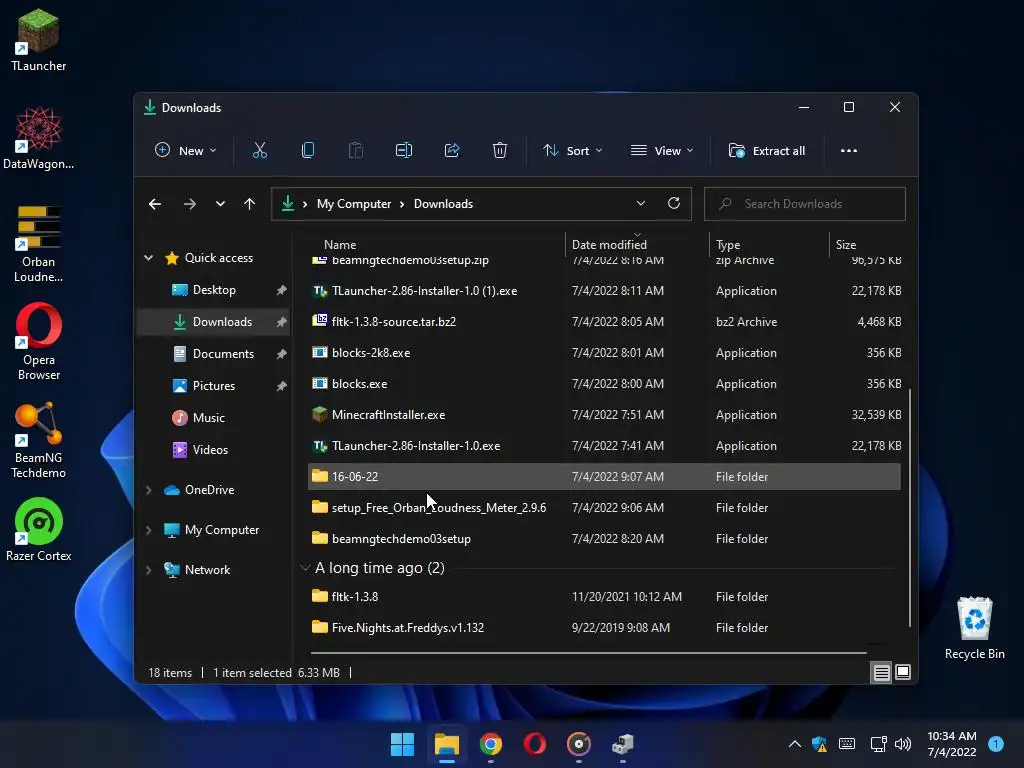Select Videos in navigation pane

[210, 450]
